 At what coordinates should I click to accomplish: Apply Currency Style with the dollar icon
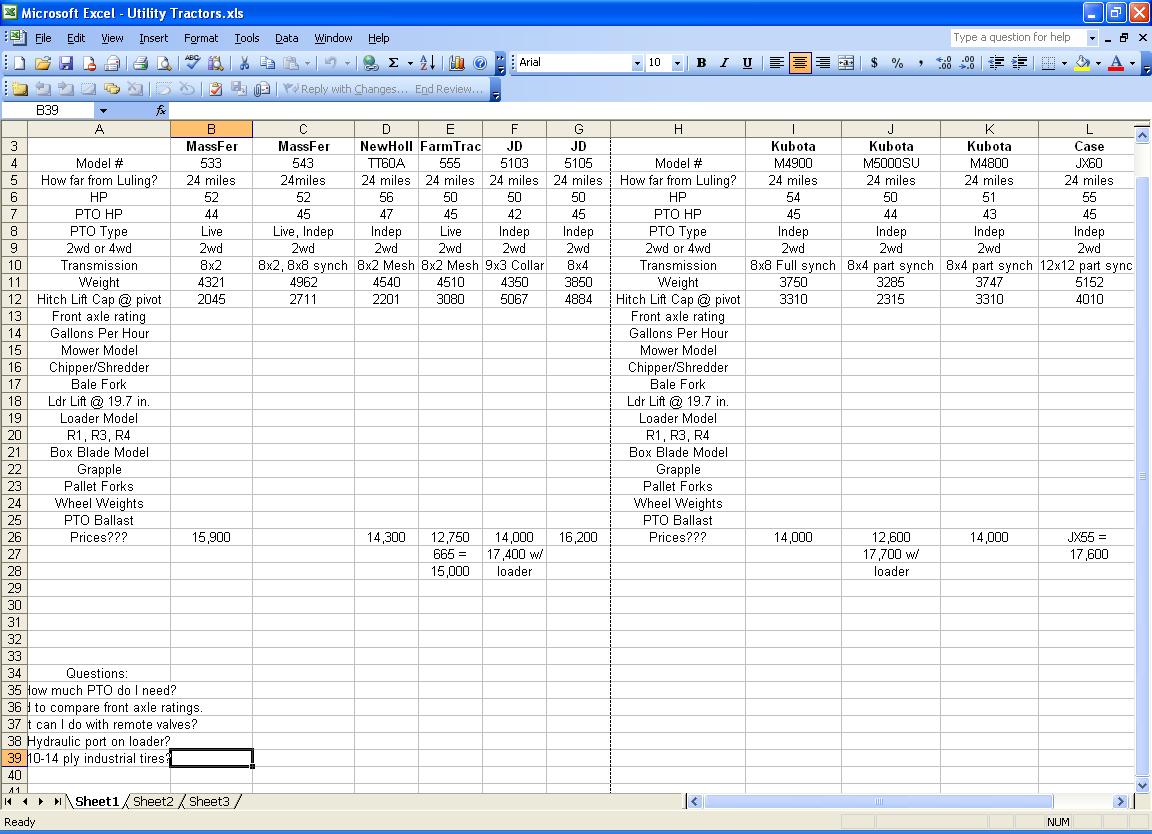point(874,63)
